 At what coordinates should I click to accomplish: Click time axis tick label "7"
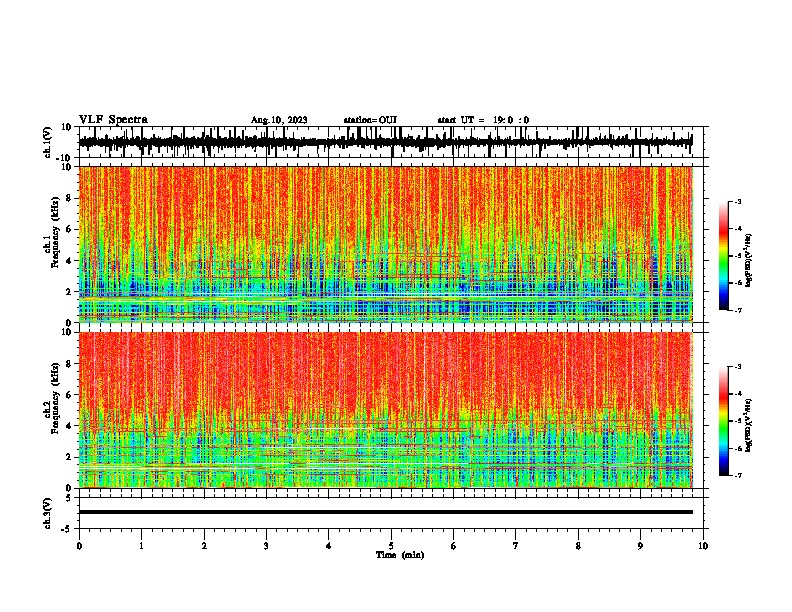click(516, 546)
